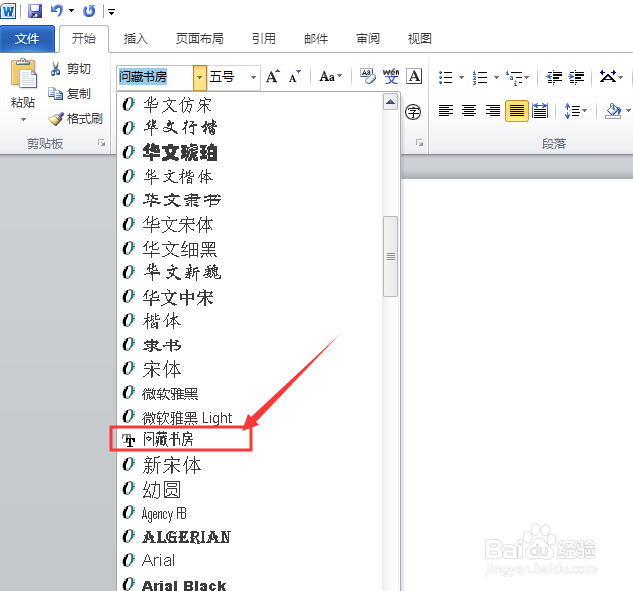Screen dimensions: 633x591
Task: Click the Center alignment icon
Action: pos(469,110)
